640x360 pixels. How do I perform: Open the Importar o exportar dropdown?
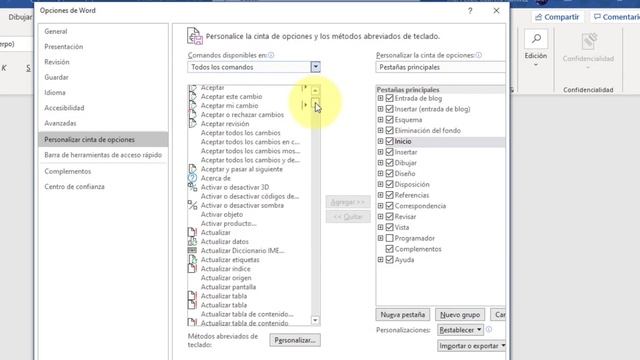471,346
